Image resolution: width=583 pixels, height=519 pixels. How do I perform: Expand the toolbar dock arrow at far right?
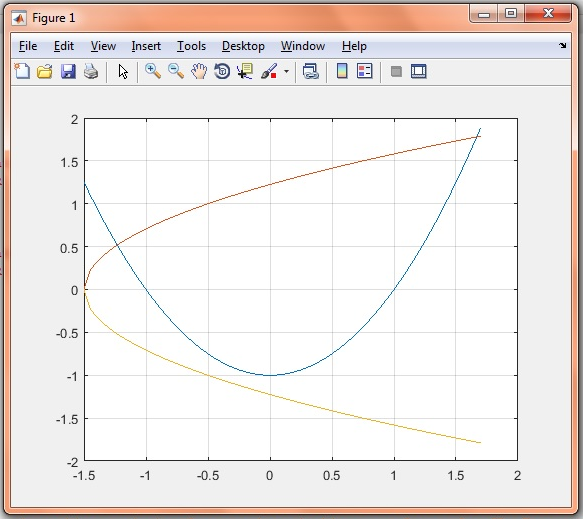click(563, 45)
